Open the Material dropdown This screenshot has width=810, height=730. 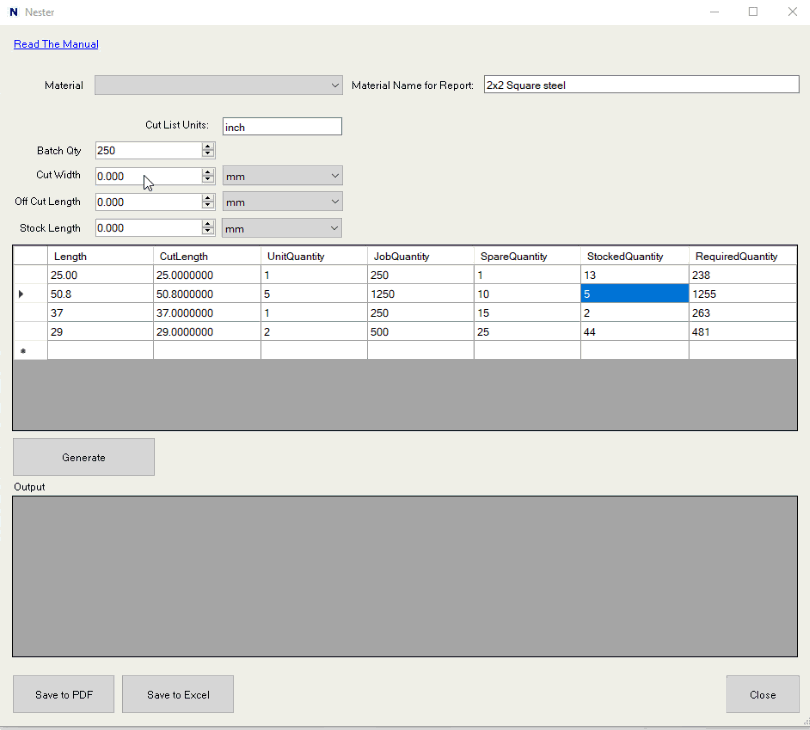[x=218, y=85]
